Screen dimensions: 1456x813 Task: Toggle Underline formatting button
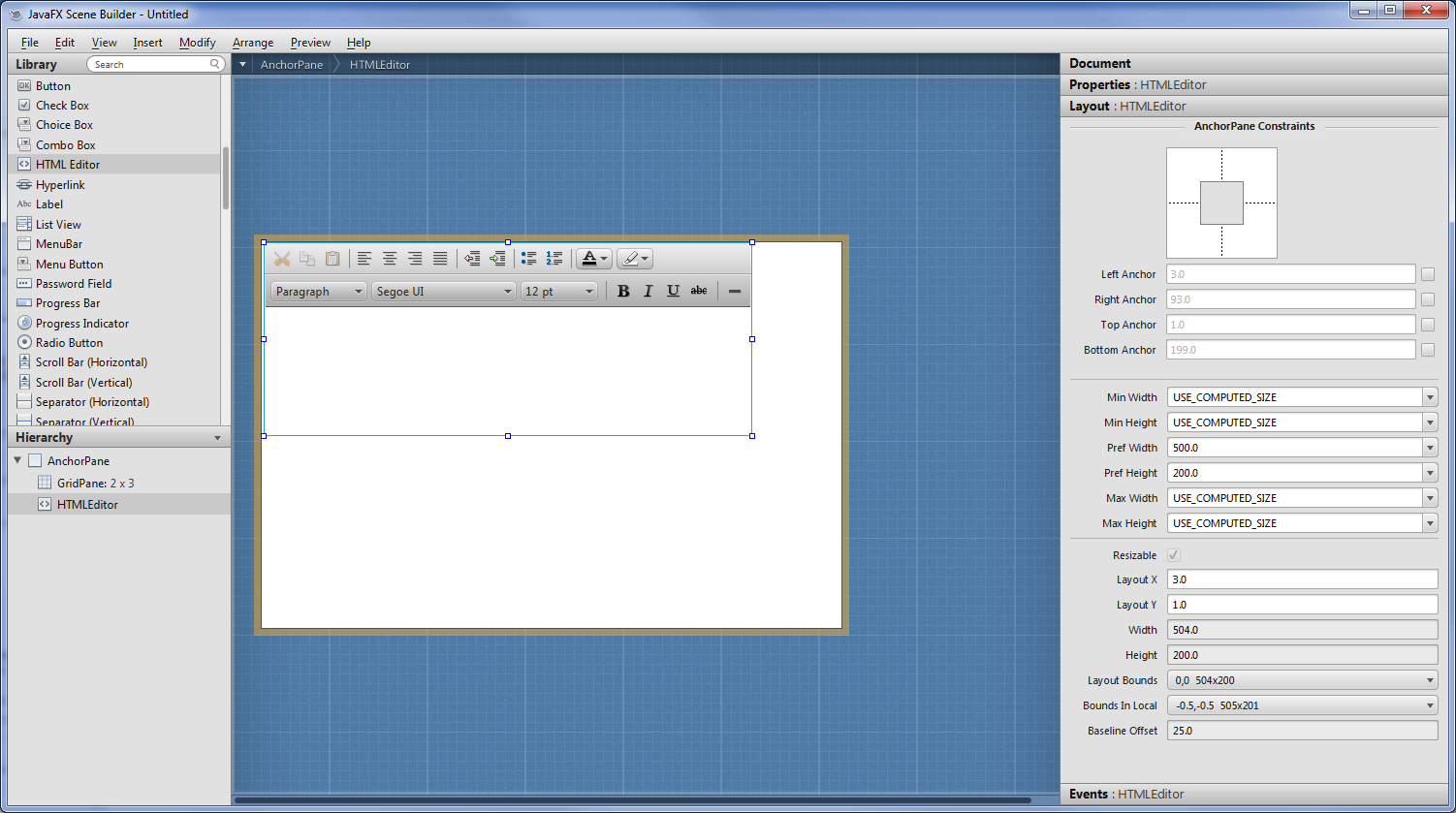click(x=673, y=291)
